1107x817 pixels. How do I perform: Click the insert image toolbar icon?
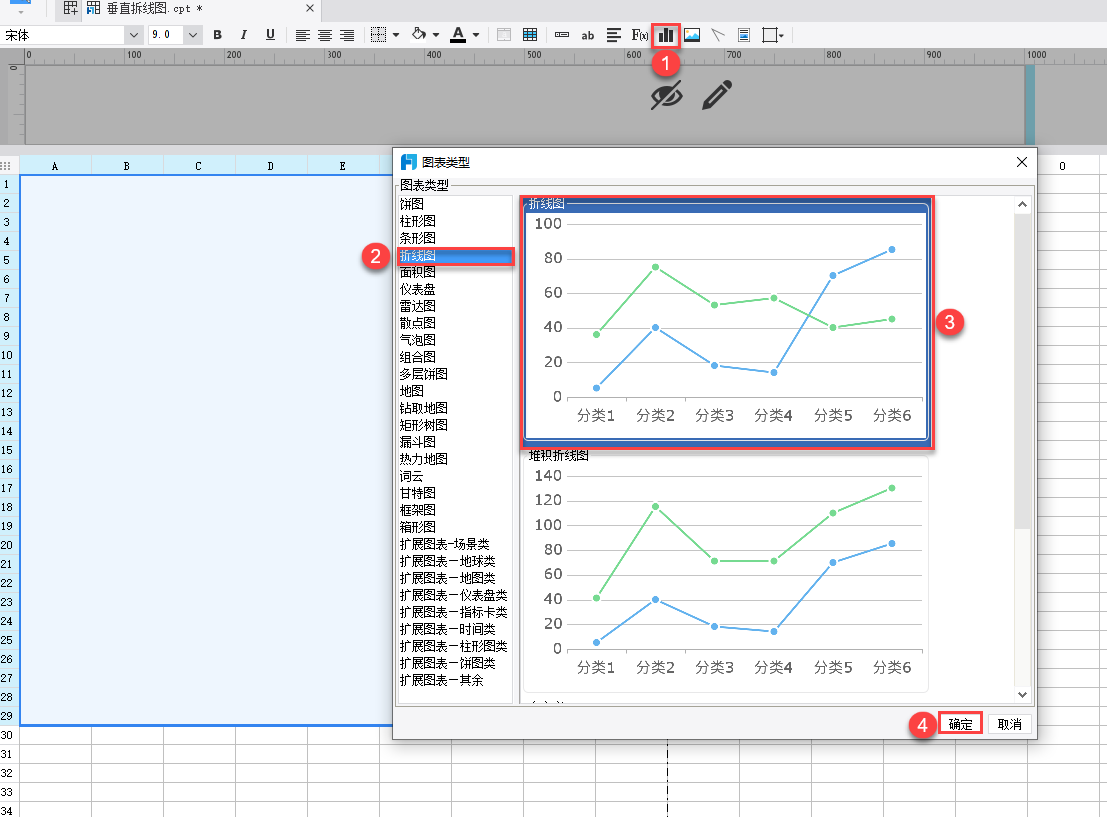pyautogui.click(x=692, y=35)
